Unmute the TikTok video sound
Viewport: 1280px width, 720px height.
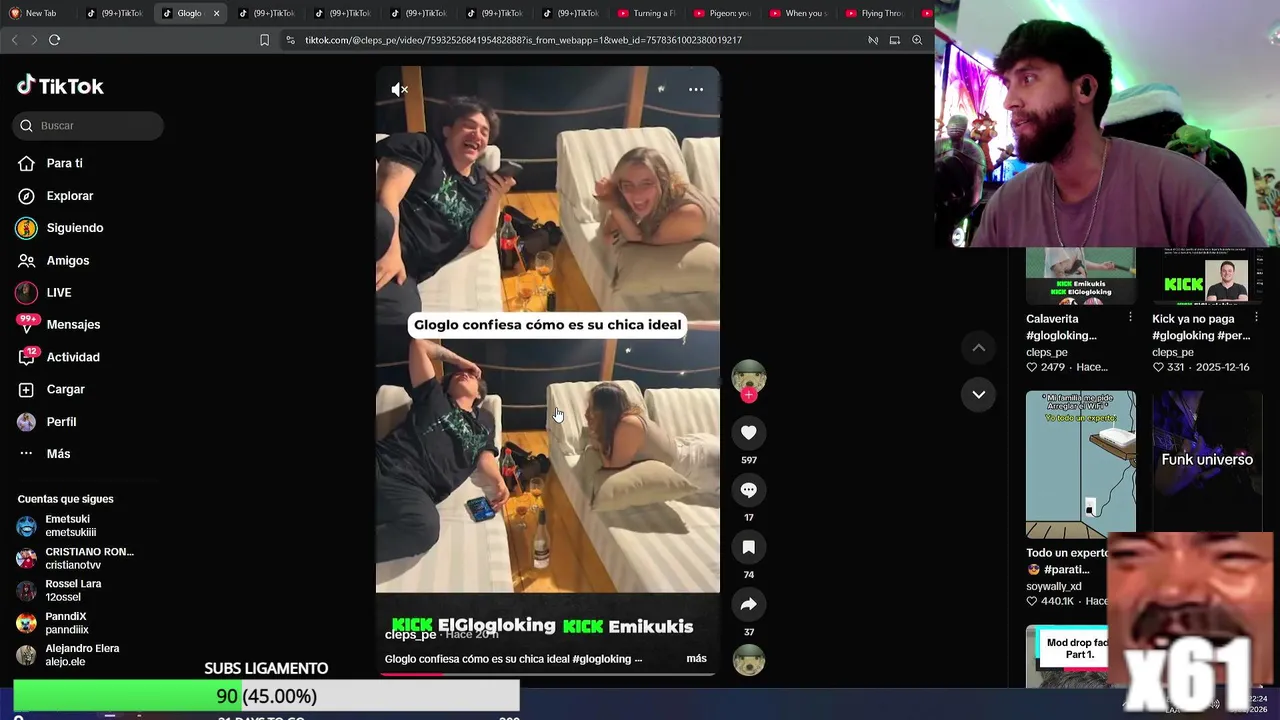tap(399, 90)
